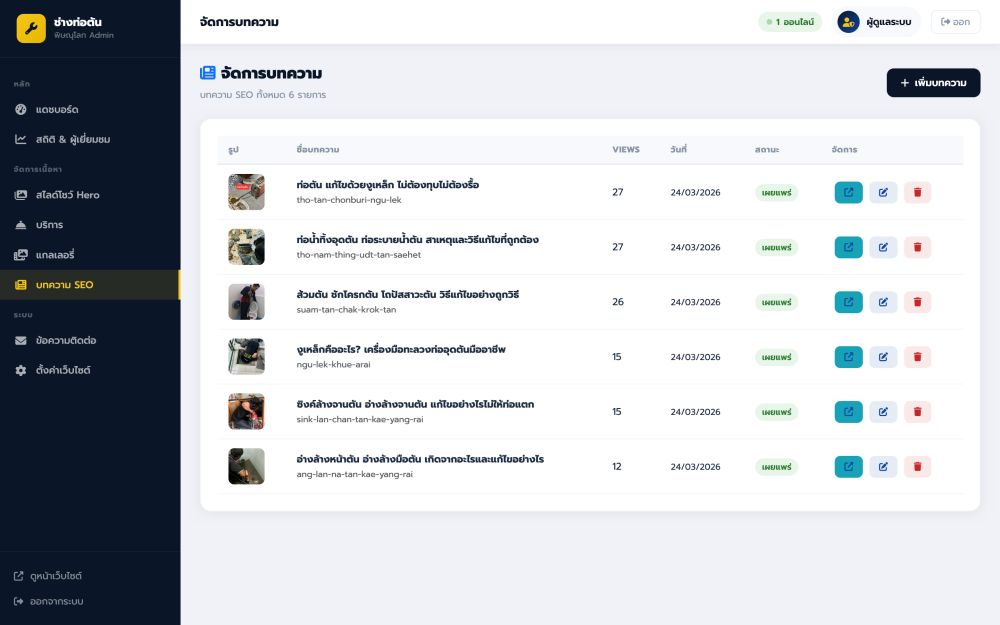Open ตั้งค่าเว็บไซต์ settings page

(x=62, y=370)
